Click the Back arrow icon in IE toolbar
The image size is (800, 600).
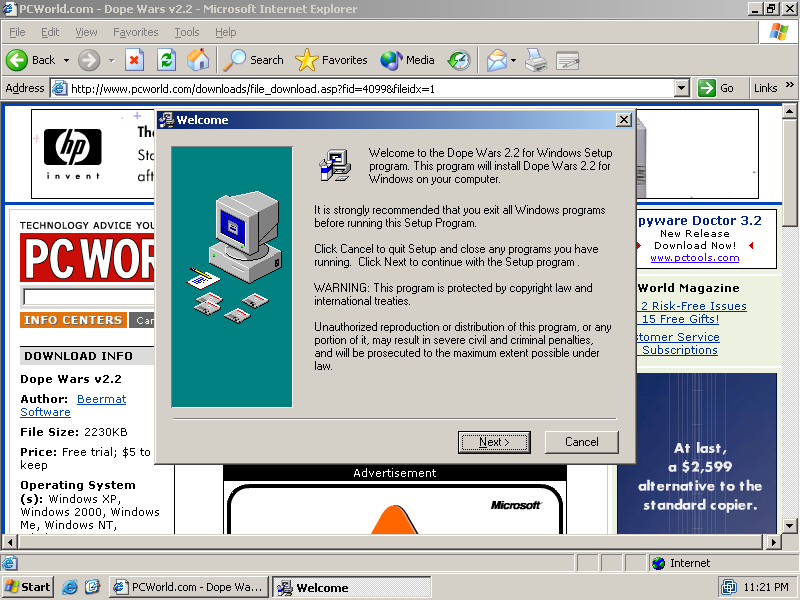[x=17, y=60]
